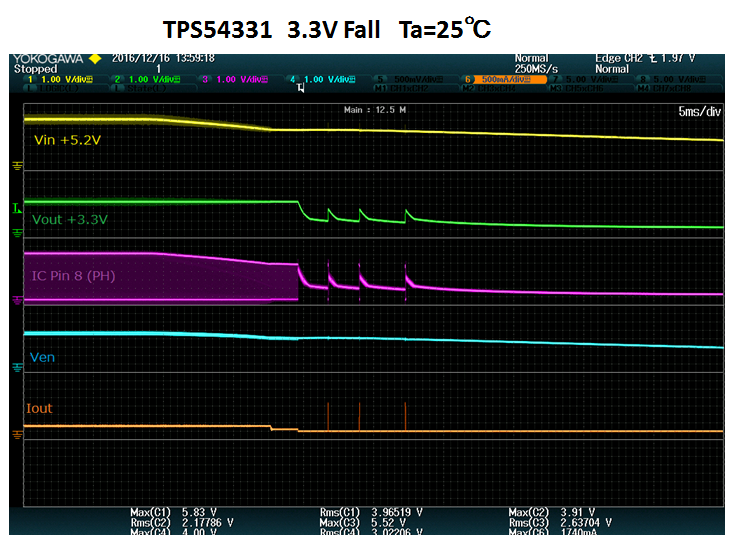Click the magenta channel 3 ground marker
The width and height of the screenshot is (737, 541).
(x=17, y=300)
